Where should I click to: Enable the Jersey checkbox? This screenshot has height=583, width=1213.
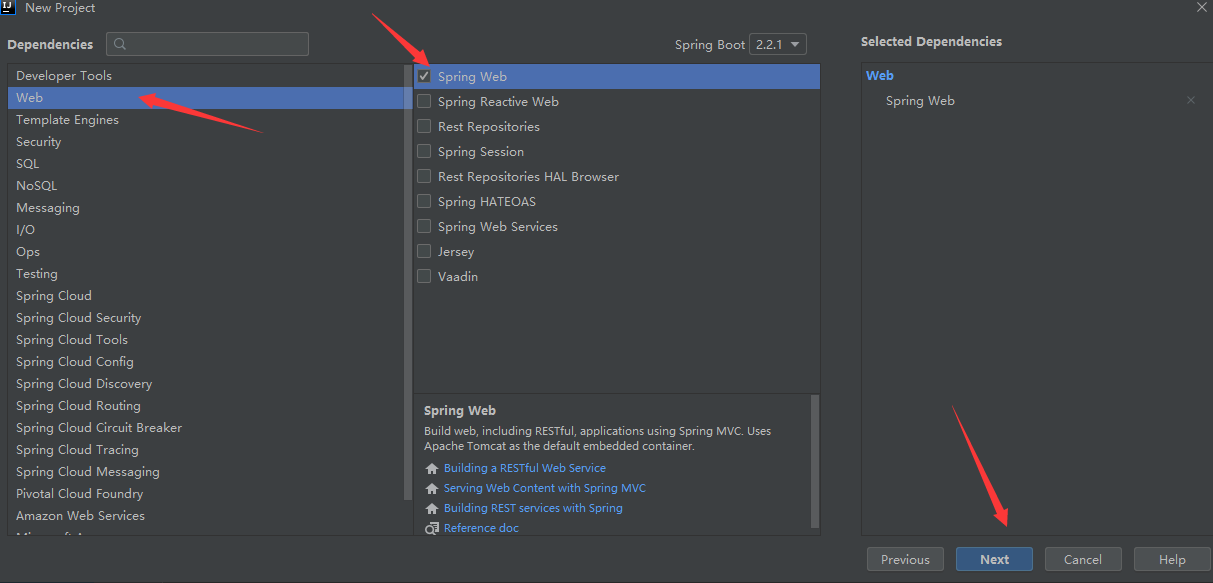424,251
